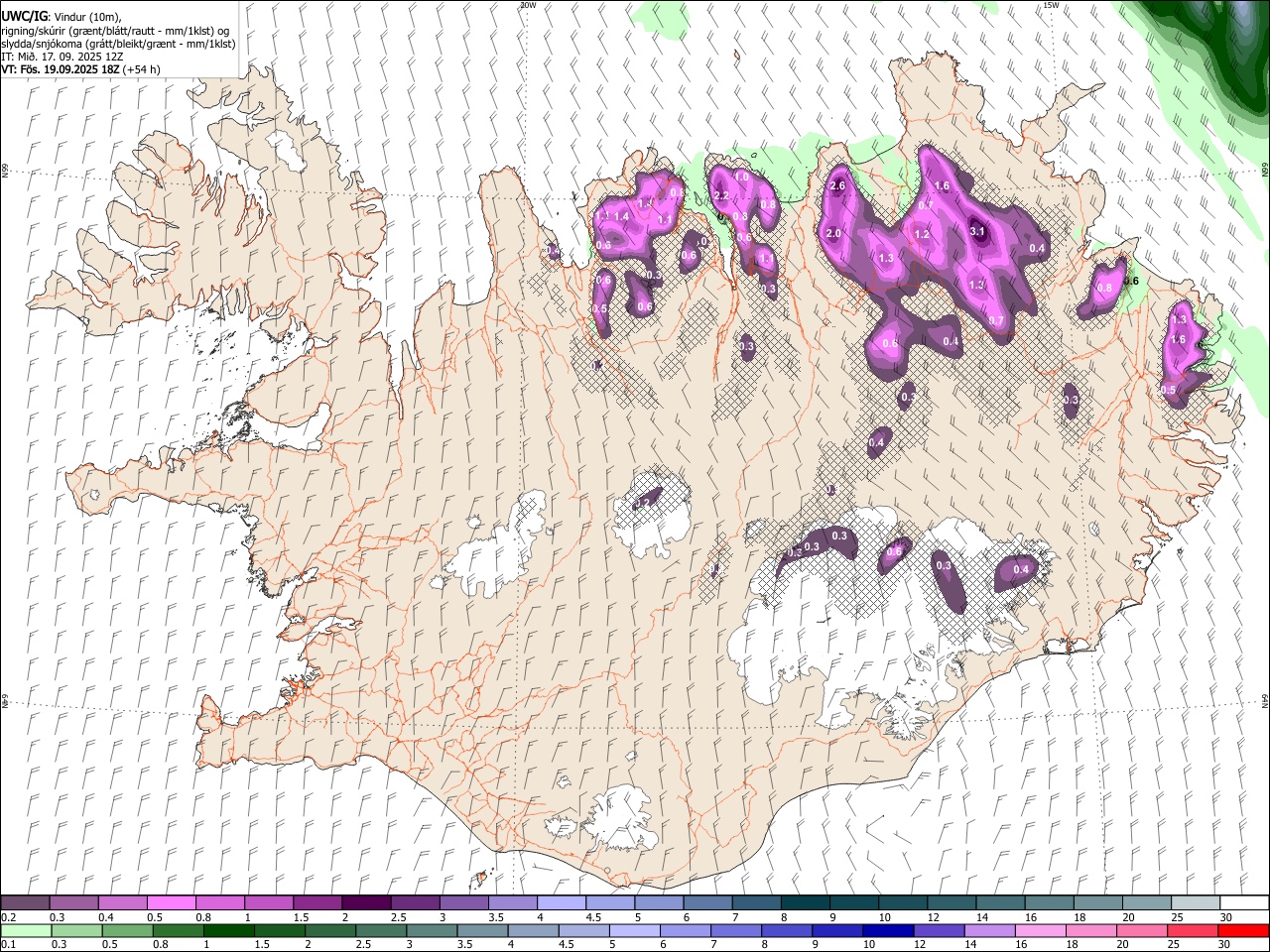Image resolution: width=1270 pixels, height=952 pixels.
Task: Click the 0.1 label in the rain legend
Action: pos(9,944)
